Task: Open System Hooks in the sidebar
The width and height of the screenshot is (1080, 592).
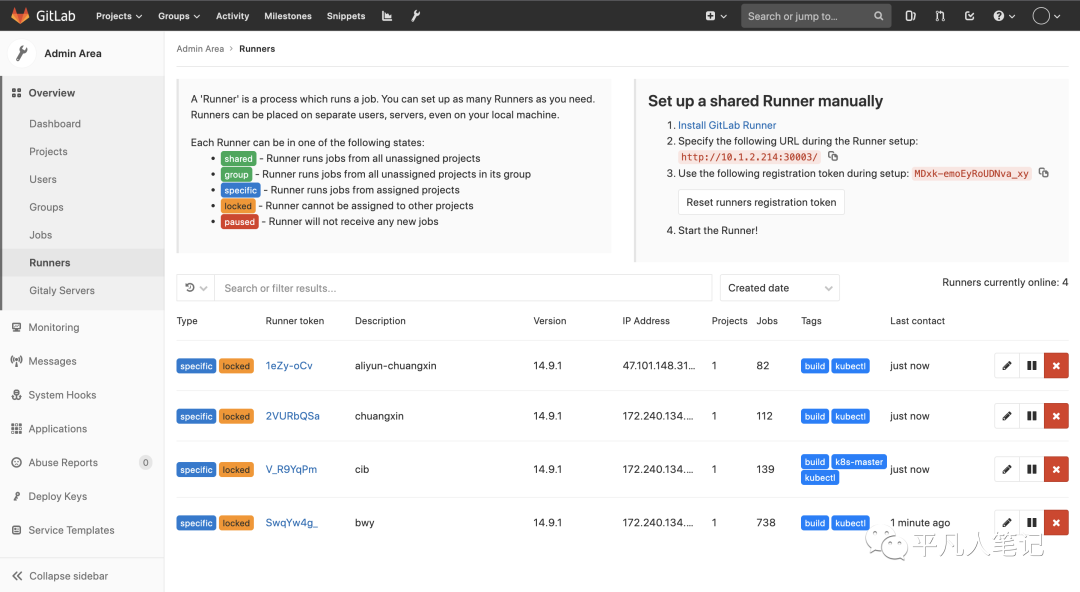Action: pos(62,395)
